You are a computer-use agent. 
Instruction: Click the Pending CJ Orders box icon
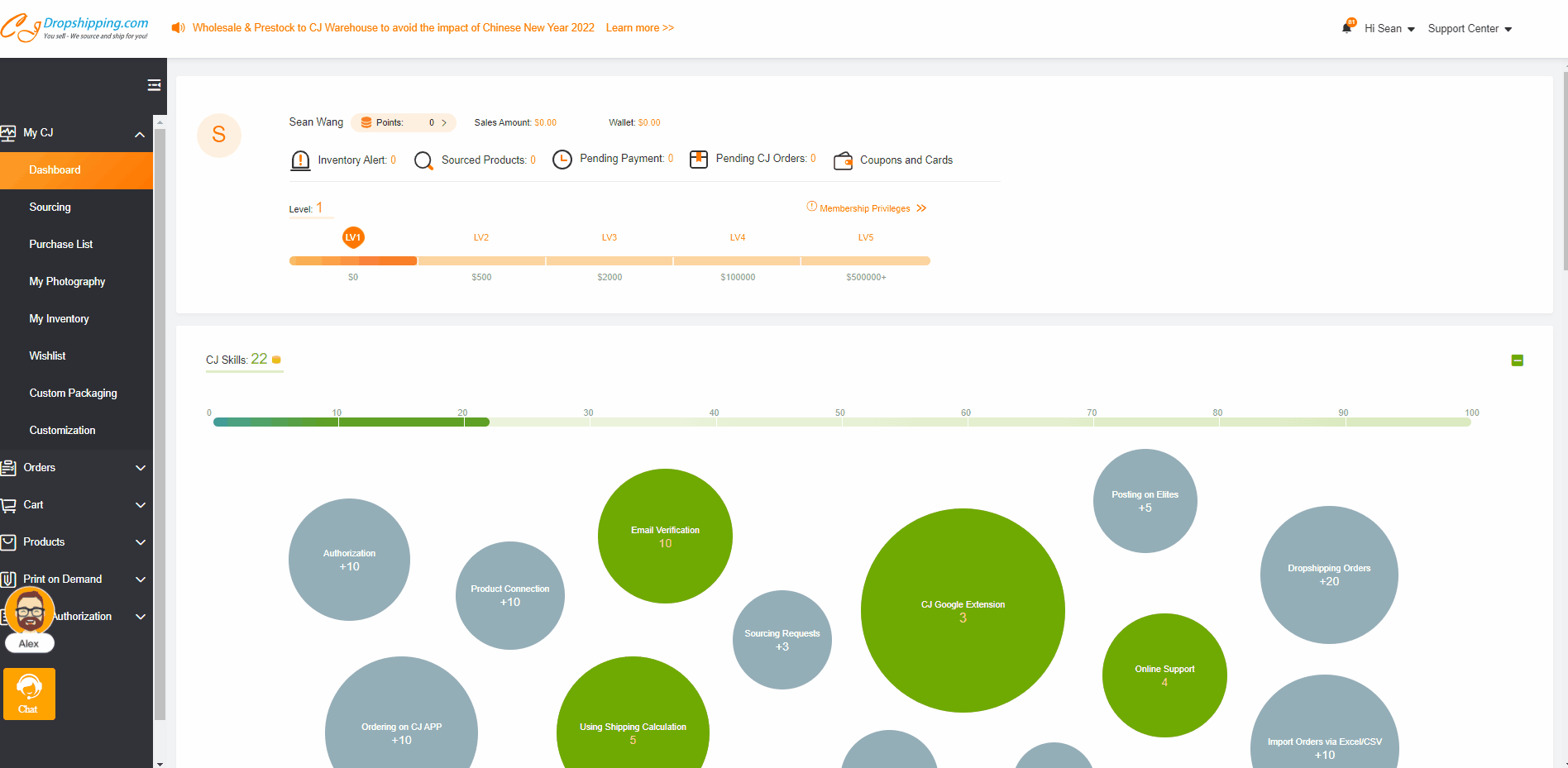[x=699, y=160]
